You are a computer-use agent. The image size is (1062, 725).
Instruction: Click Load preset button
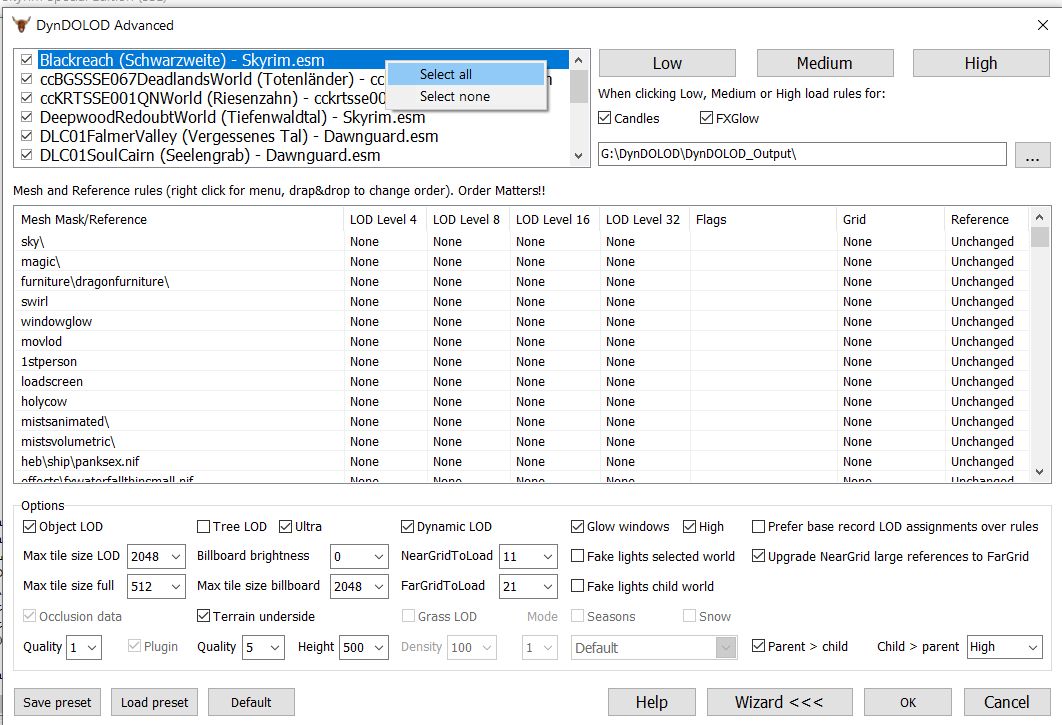154,702
